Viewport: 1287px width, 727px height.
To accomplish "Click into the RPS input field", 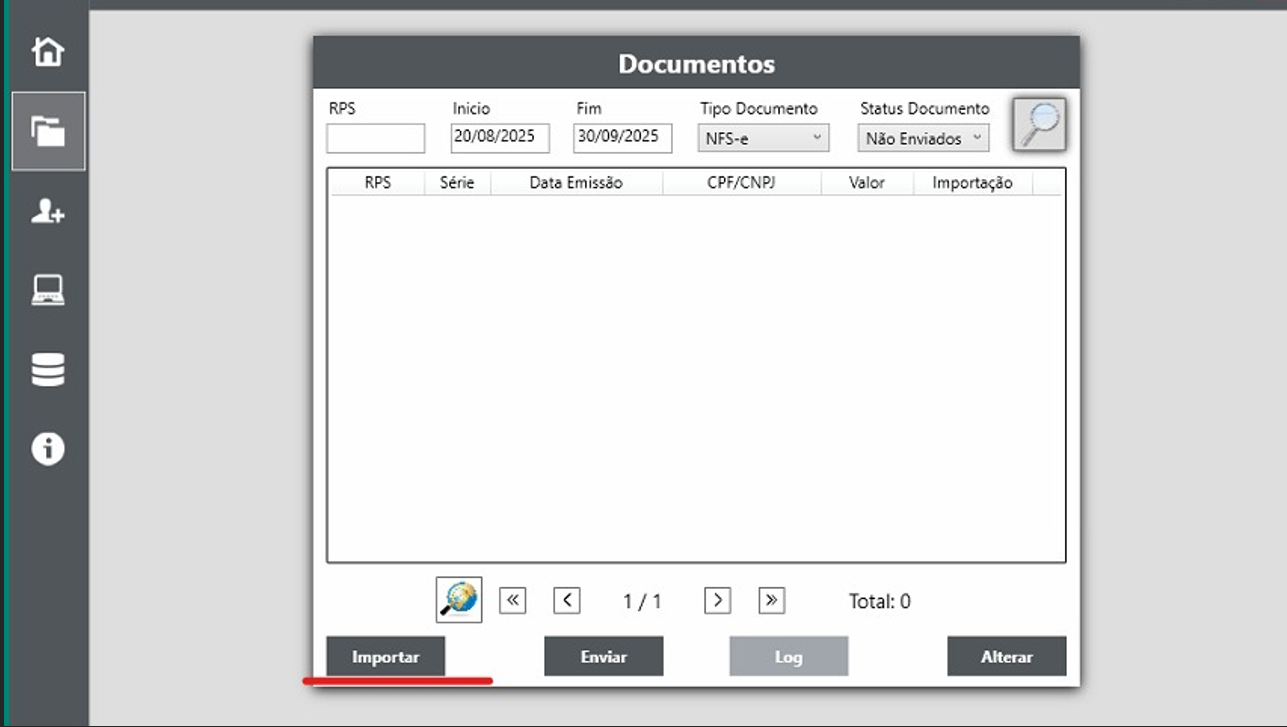I will (375, 139).
